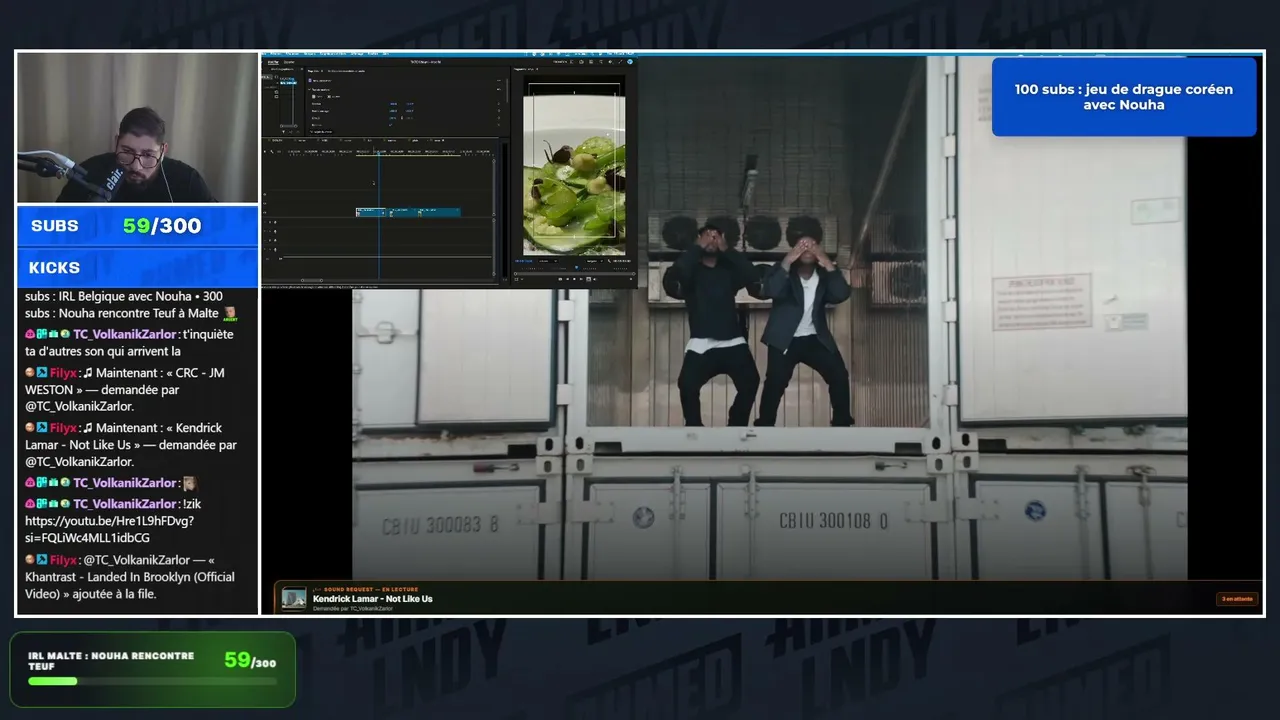1280x720 pixels.
Task: Click the 59/300 count in the goal widget
Action: (x=250, y=660)
